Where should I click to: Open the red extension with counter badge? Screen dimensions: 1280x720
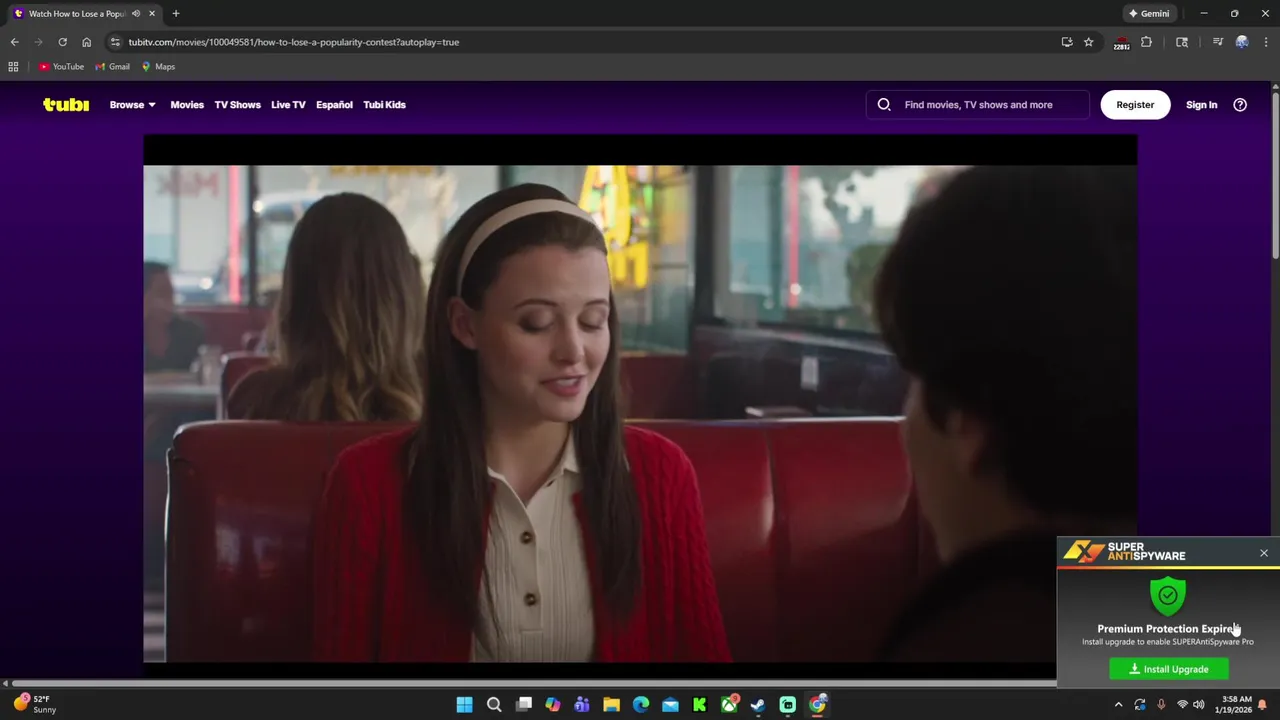tap(1121, 42)
